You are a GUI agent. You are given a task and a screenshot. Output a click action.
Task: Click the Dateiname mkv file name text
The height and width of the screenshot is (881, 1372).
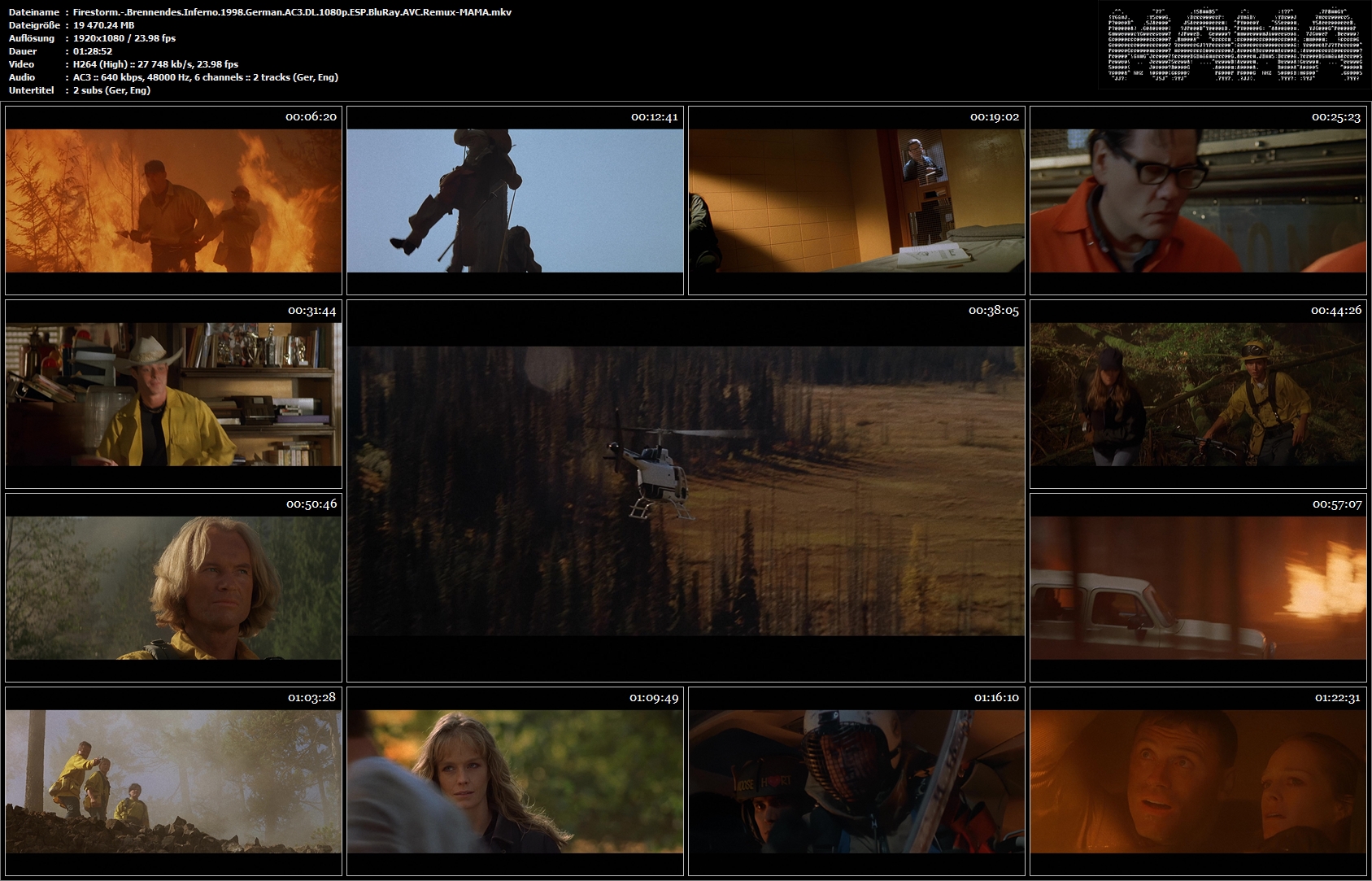pos(292,12)
